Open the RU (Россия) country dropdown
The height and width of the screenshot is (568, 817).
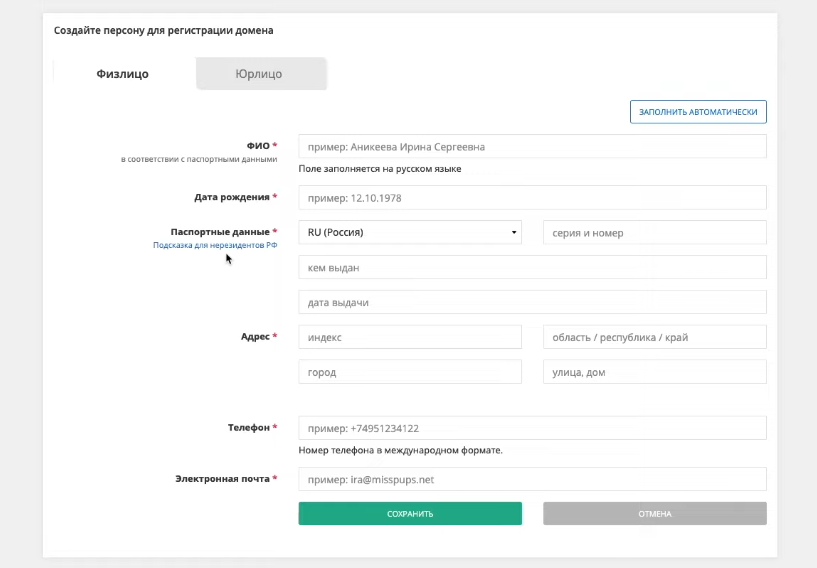point(410,232)
